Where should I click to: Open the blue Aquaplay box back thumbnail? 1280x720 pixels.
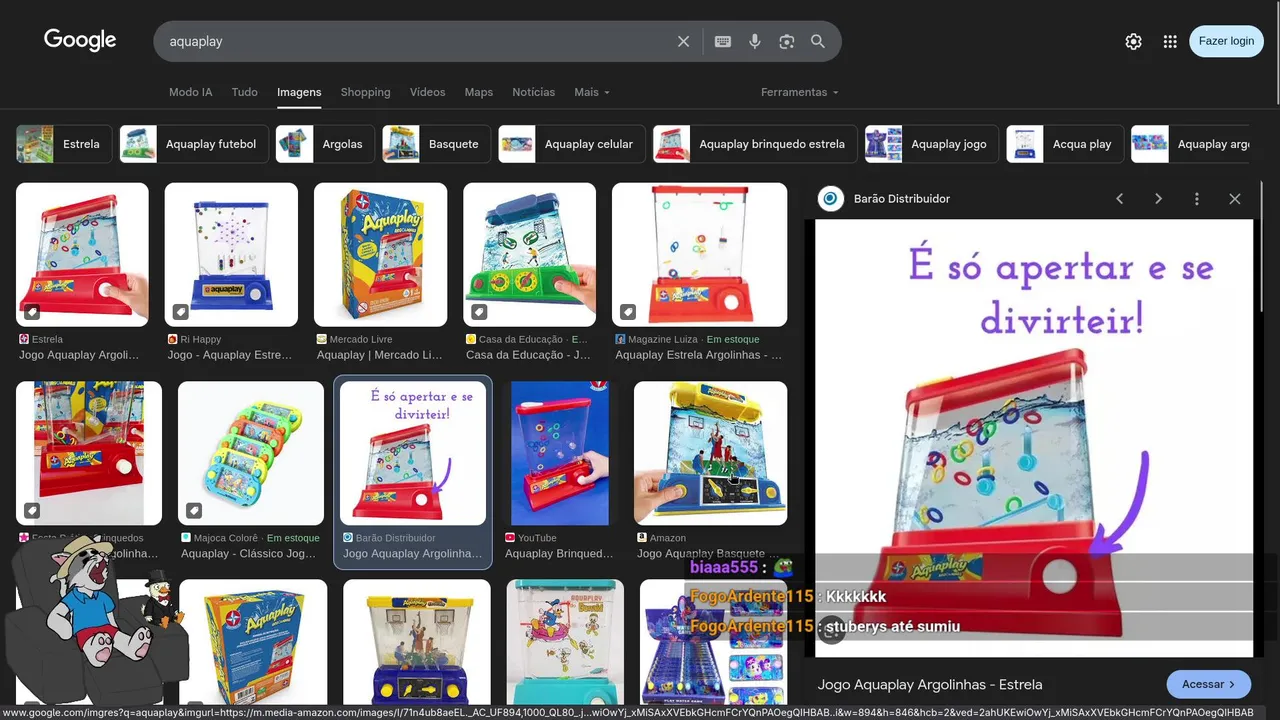coord(253,643)
